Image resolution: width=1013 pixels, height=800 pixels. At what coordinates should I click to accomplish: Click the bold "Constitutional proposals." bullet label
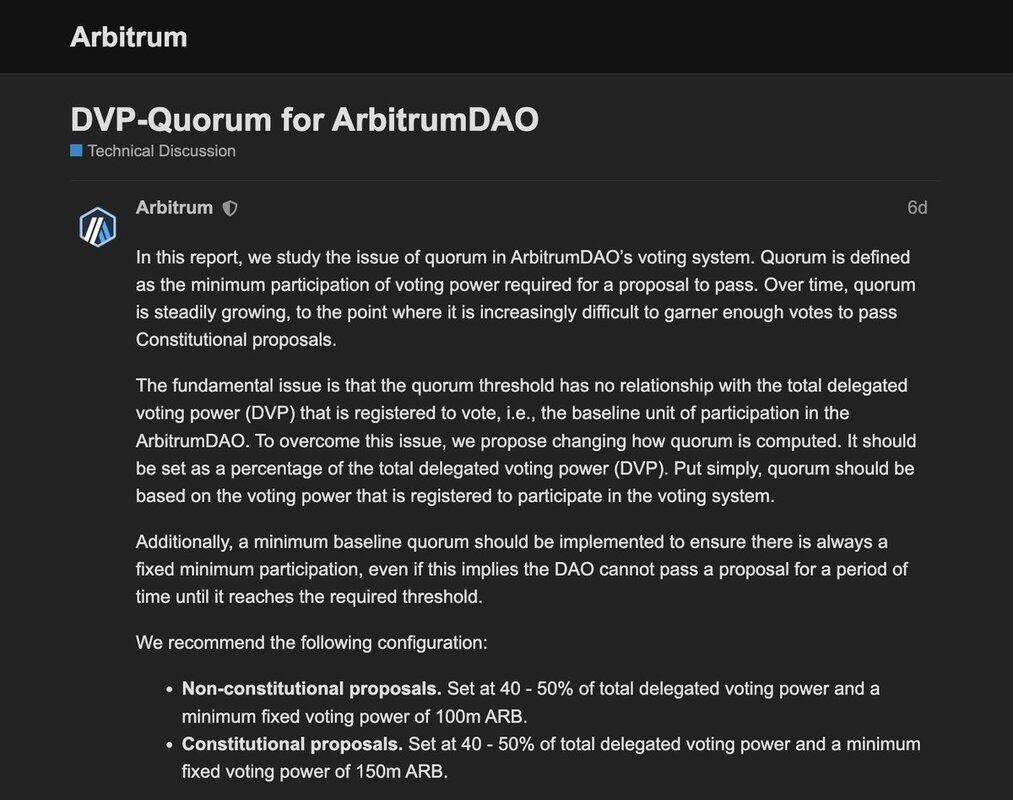coord(292,744)
